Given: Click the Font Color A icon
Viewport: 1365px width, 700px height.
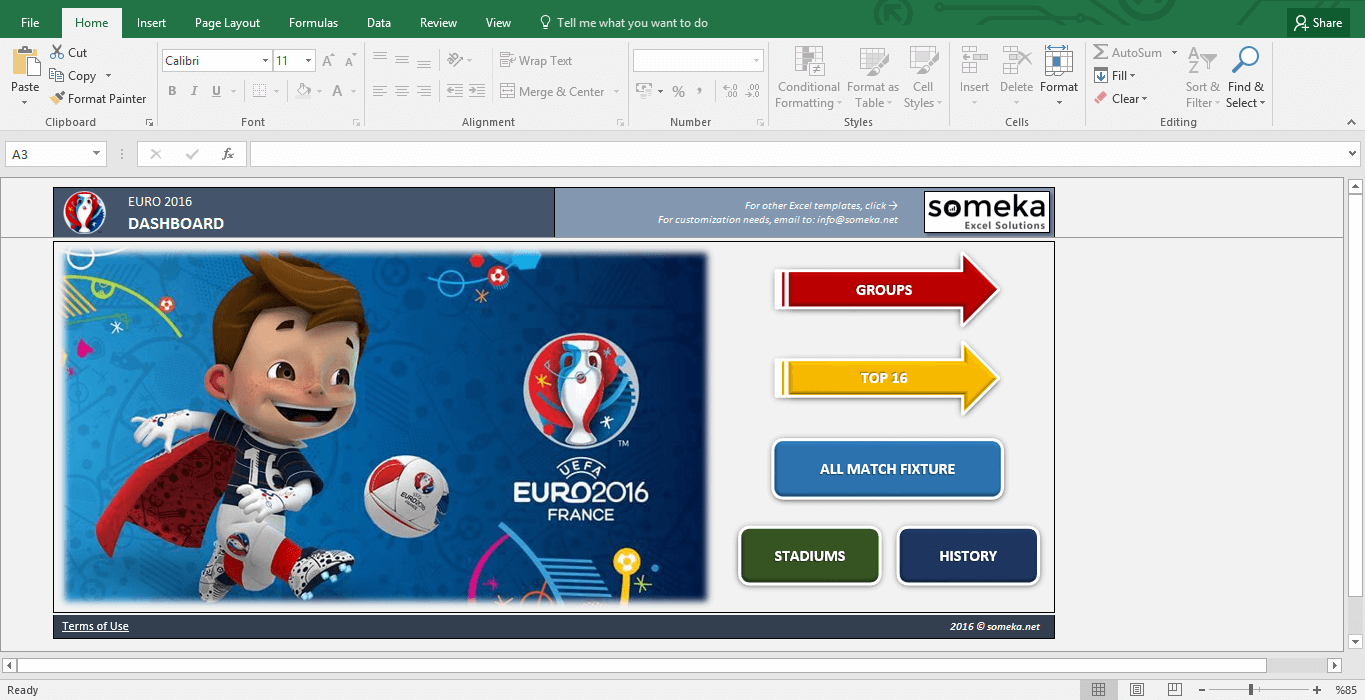Looking at the screenshot, I should coord(338,91).
